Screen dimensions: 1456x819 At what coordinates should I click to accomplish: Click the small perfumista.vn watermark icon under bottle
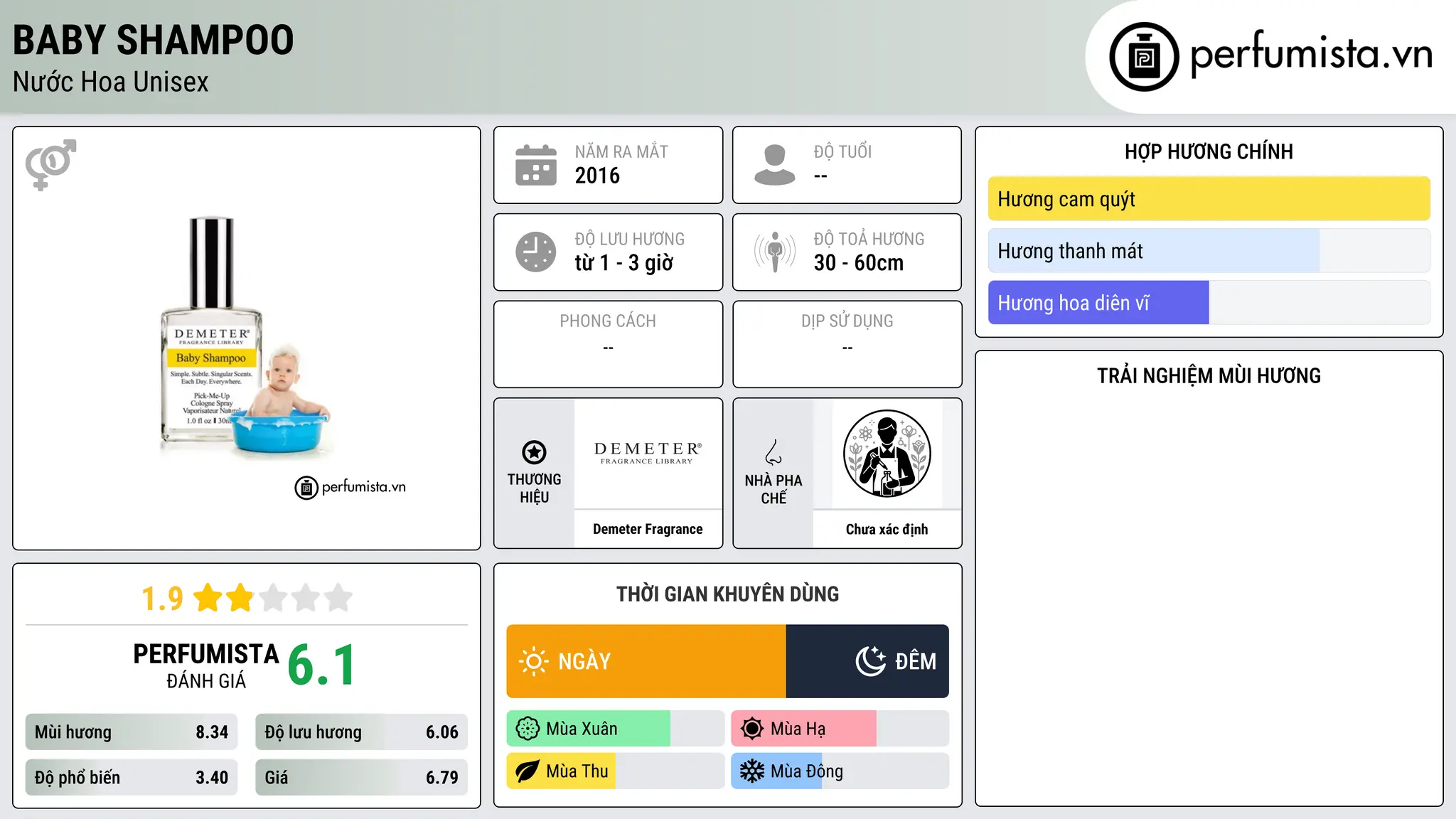pos(306,488)
